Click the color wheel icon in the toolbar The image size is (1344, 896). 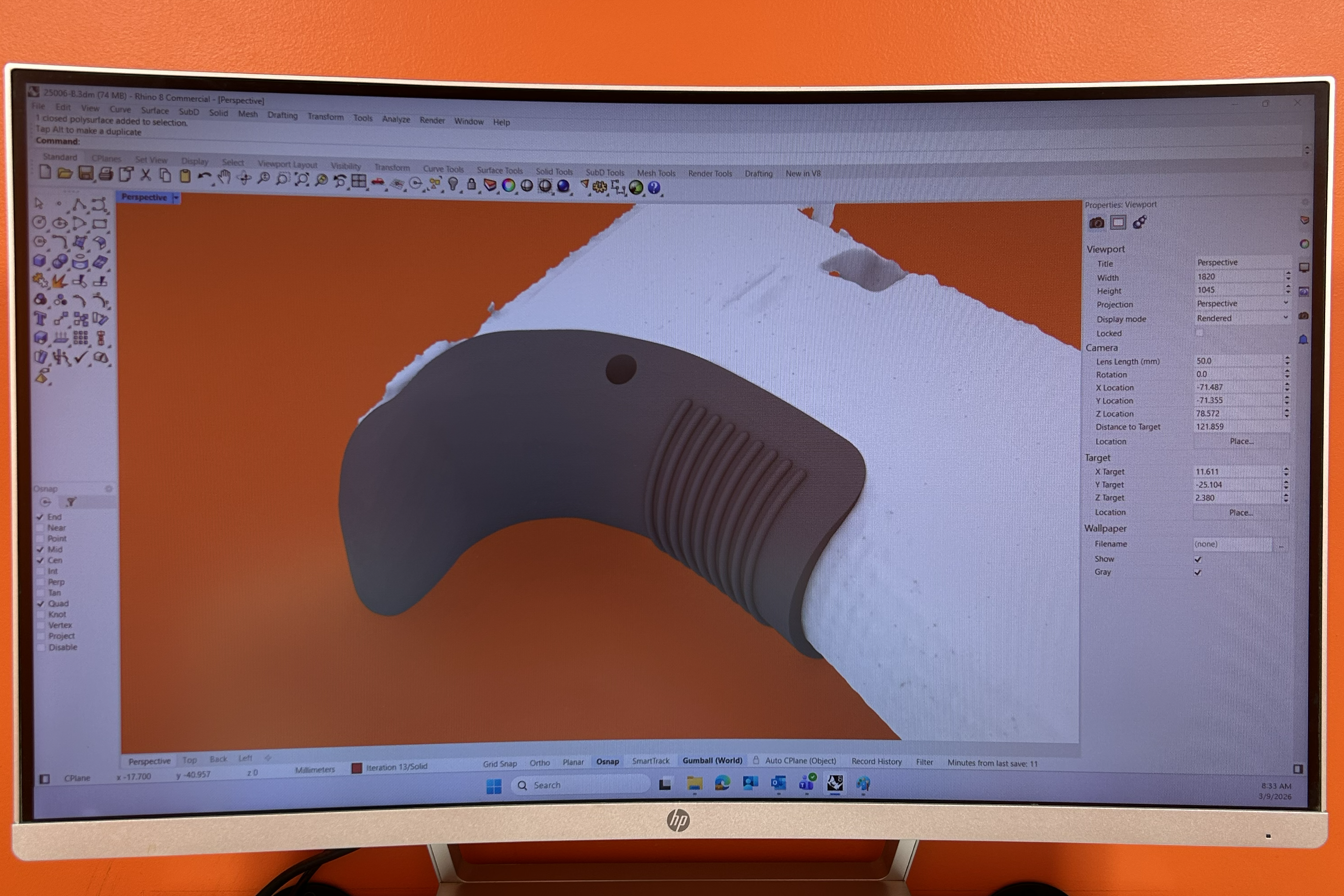(x=508, y=185)
